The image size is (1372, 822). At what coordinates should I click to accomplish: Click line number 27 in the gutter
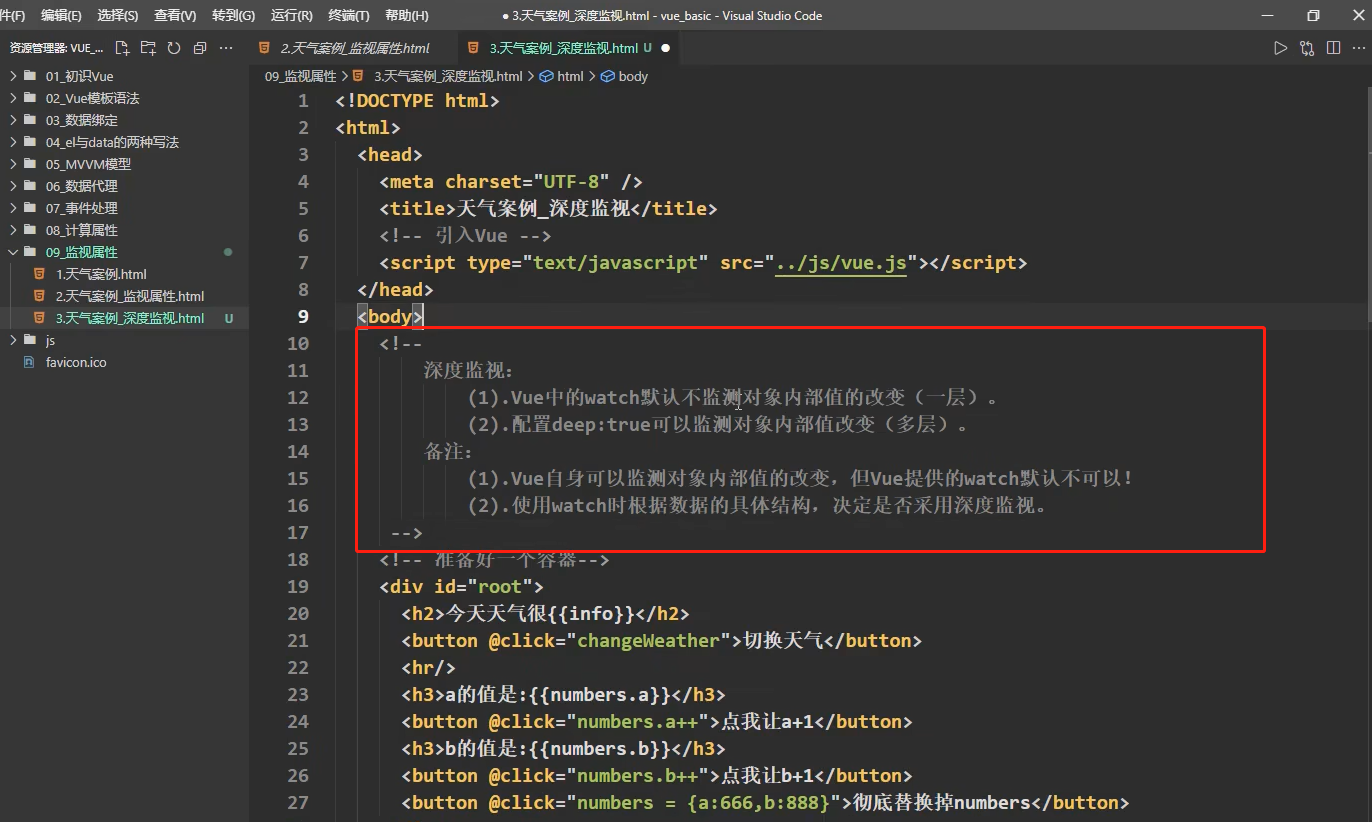click(x=297, y=803)
